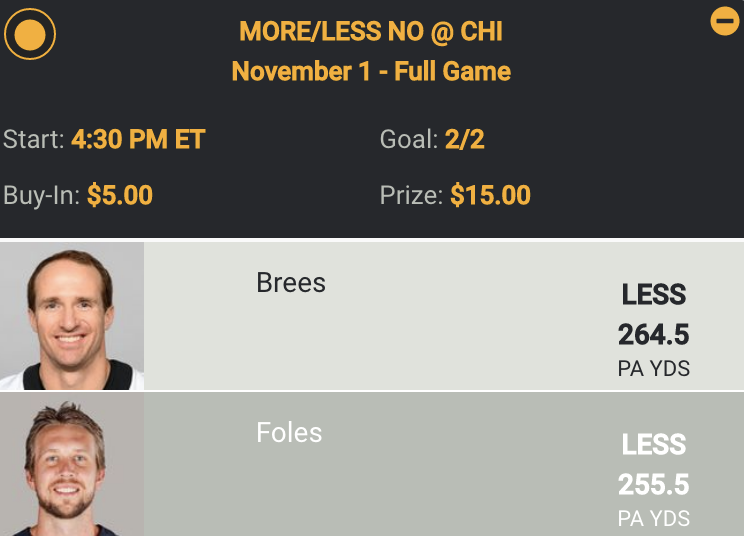The width and height of the screenshot is (744, 536).
Task: Select the Brees player name
Action: (291, 283)
